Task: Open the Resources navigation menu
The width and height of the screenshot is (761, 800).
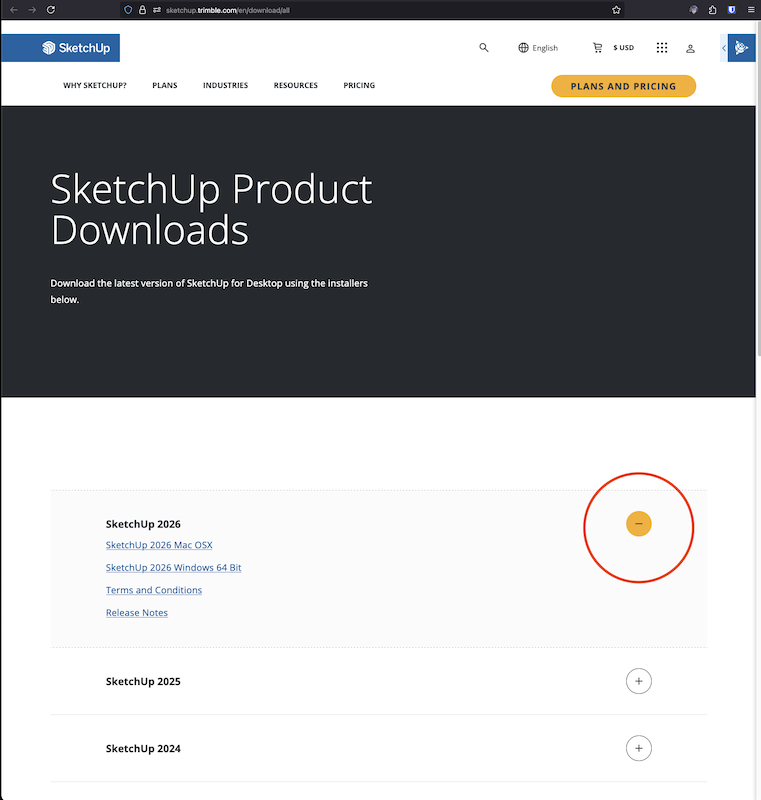Action: click(x=296, y=86)
